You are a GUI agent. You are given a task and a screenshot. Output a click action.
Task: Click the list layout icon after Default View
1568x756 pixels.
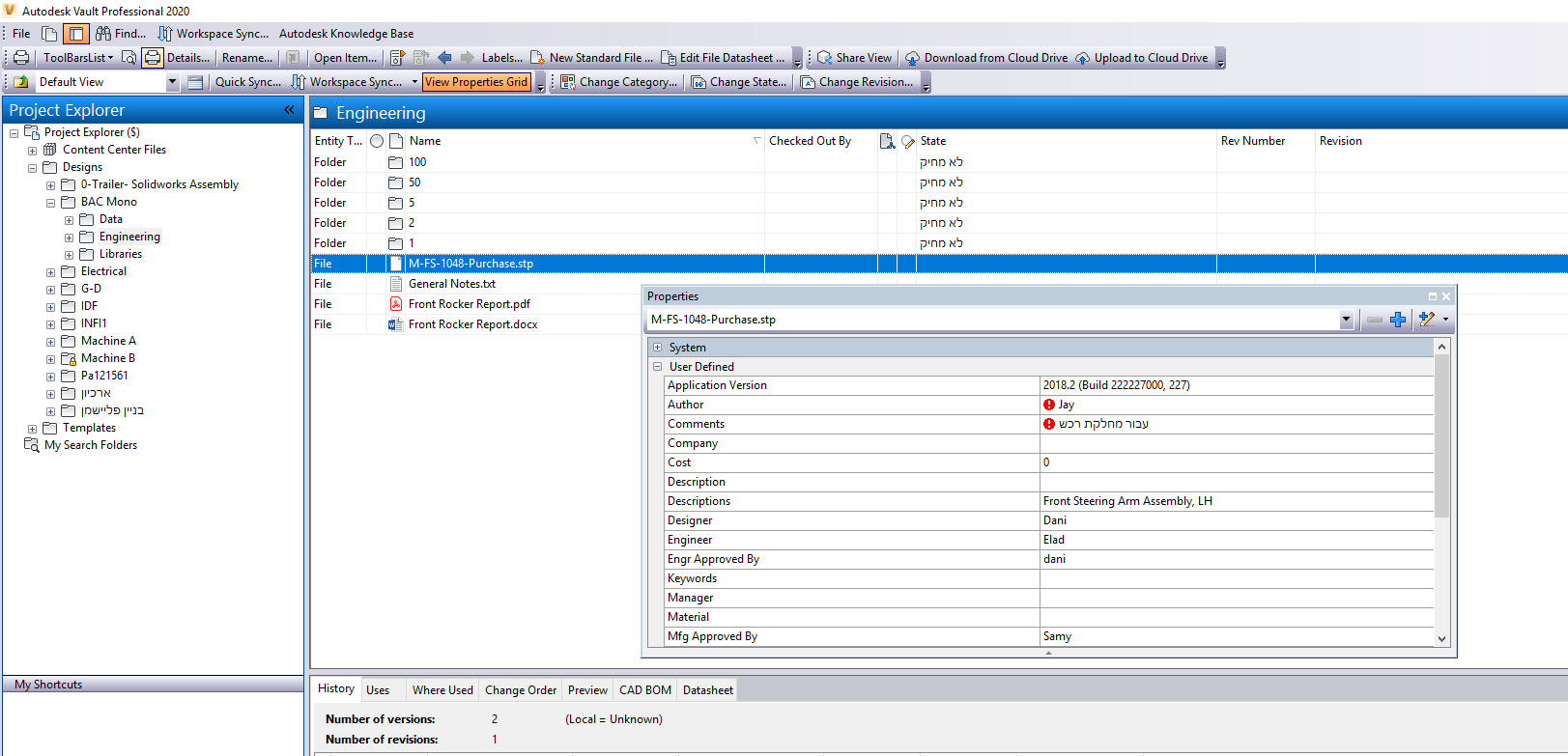click(195, 82)
